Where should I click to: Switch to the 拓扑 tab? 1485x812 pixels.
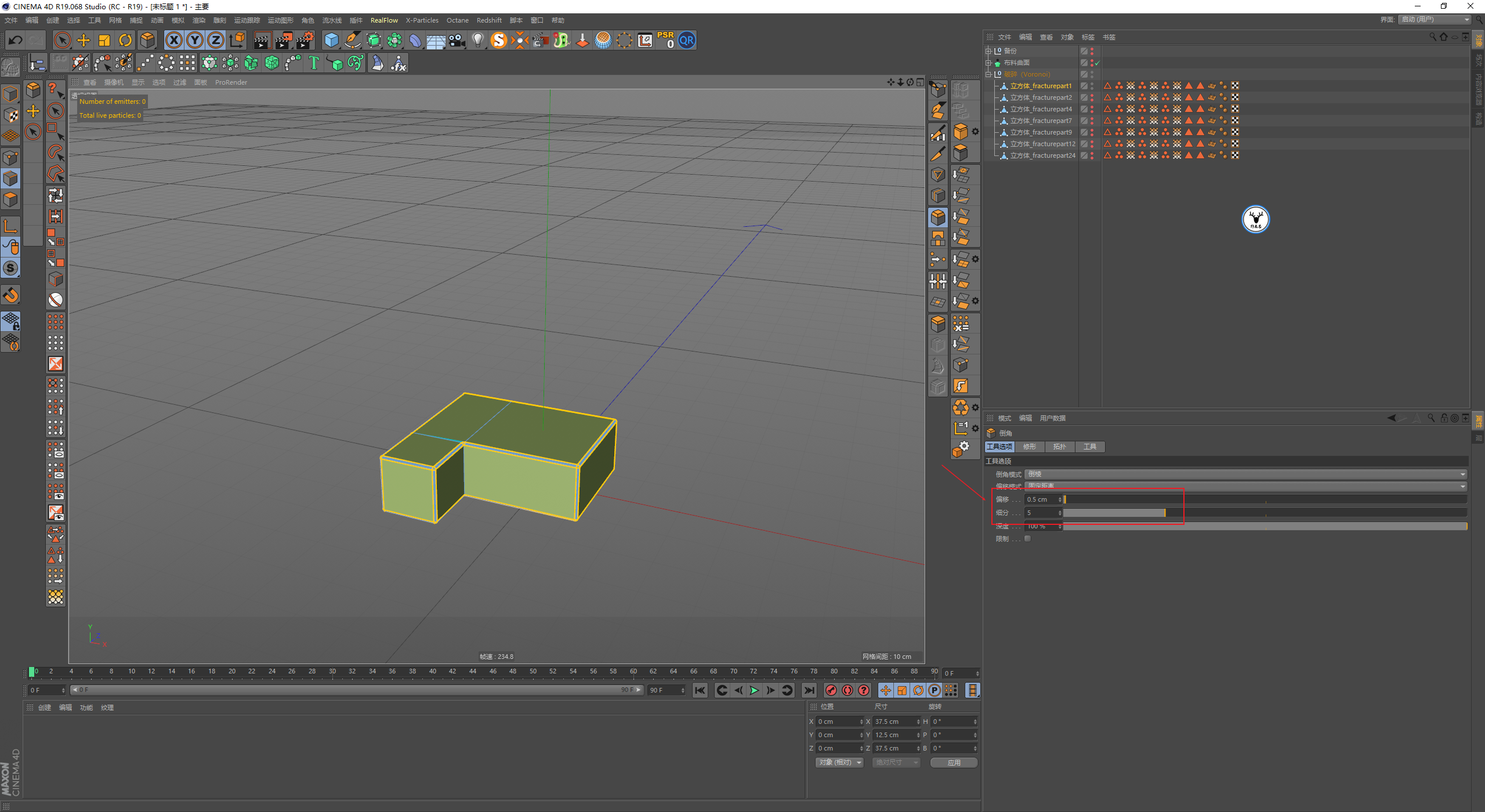tap(1060, 447)
